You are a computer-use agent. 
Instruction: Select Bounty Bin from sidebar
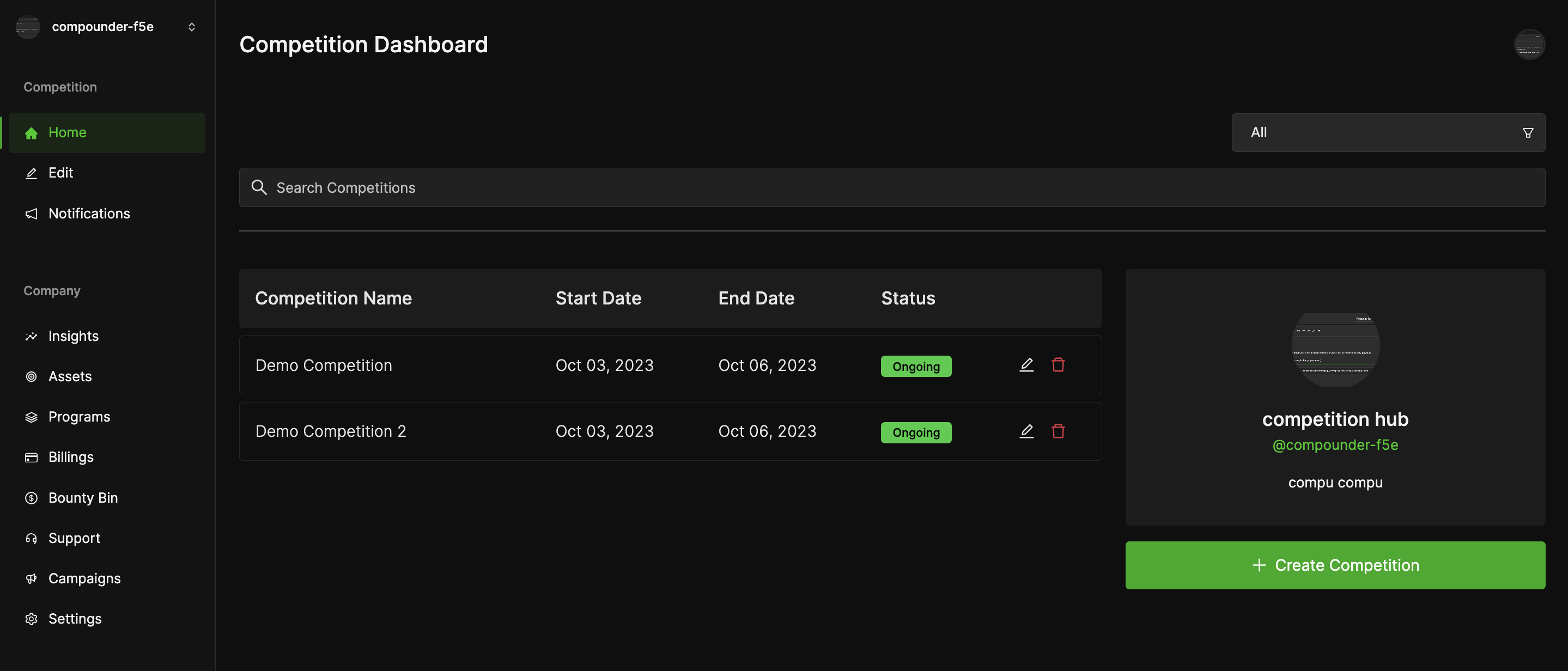tap(83, 498)
